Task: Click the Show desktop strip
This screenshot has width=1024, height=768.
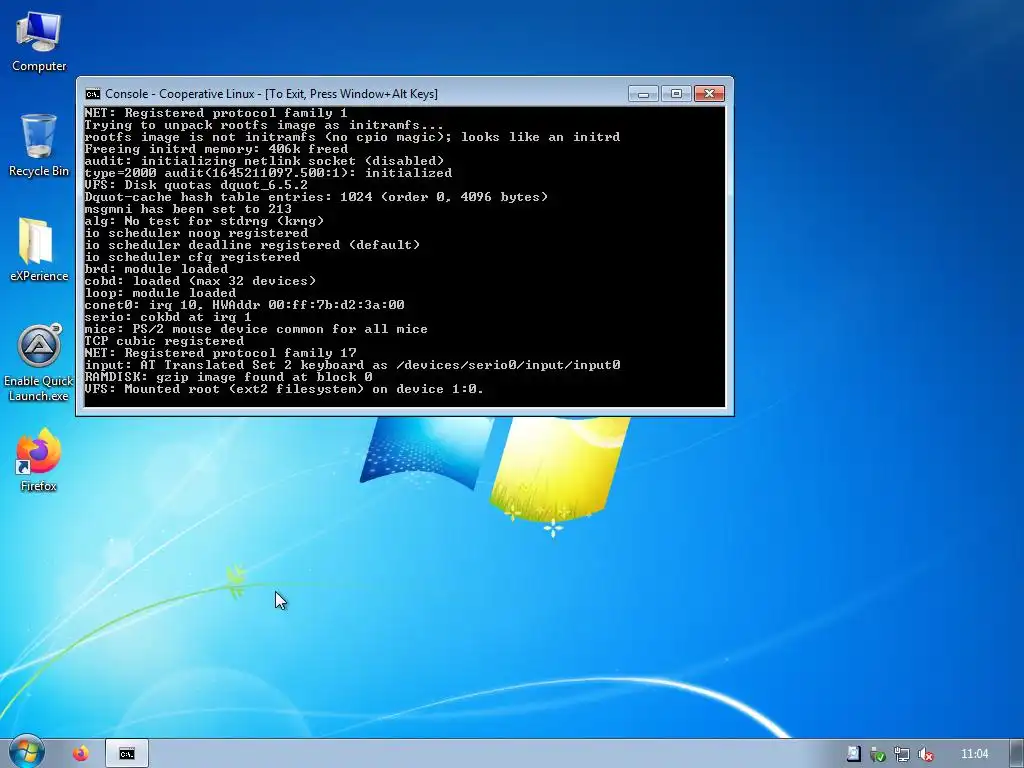Action: coord(1017,754)
